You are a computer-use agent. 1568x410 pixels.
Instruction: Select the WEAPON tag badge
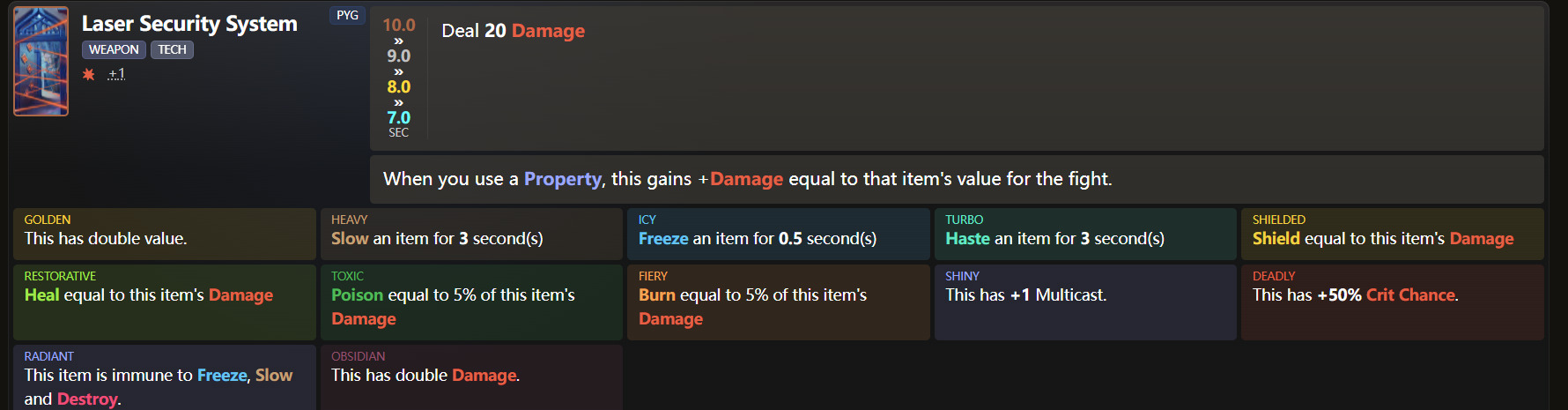114,49
